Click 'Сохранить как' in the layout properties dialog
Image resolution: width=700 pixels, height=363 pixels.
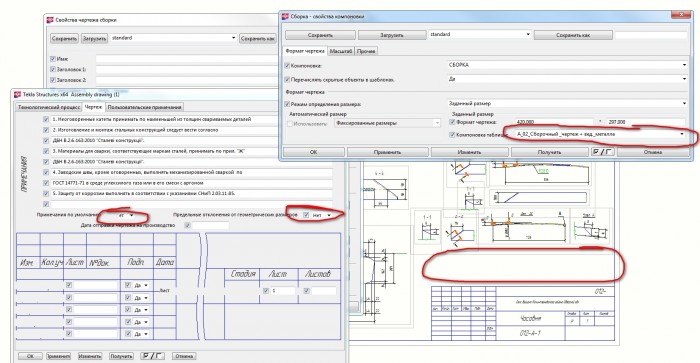click(573, 35)
